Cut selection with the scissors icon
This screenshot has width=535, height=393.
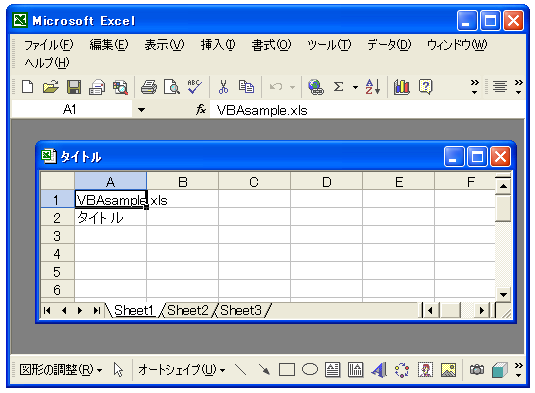tap(223, 87)
